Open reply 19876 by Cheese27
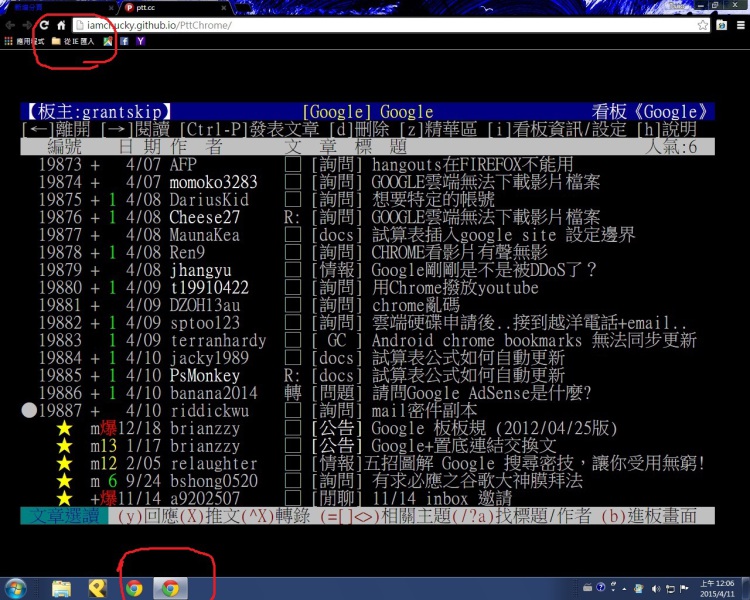The height and width of the screenshot is (600, 750). [367, 217]
